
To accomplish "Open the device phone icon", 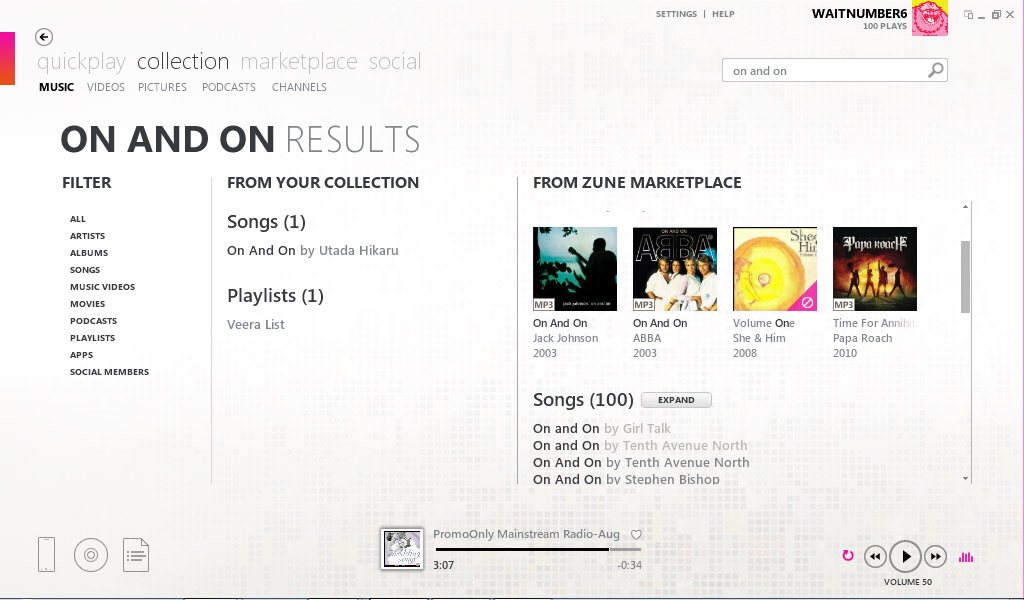I will [x=46, y=554].
